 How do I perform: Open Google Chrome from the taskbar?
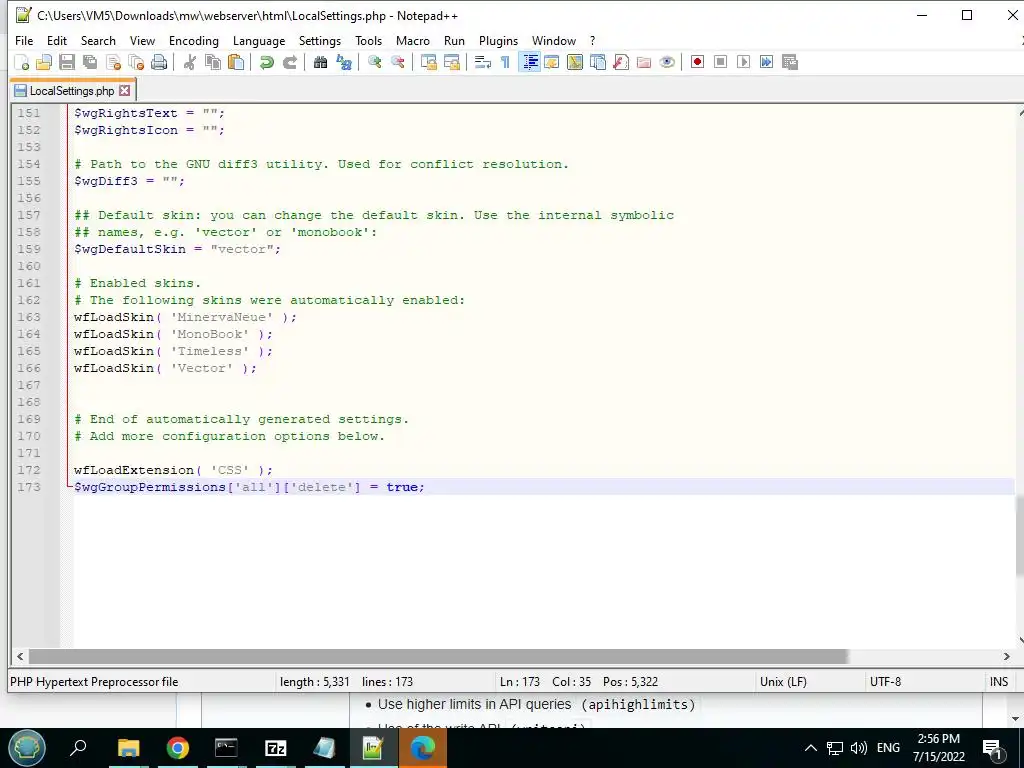[178, 748]
